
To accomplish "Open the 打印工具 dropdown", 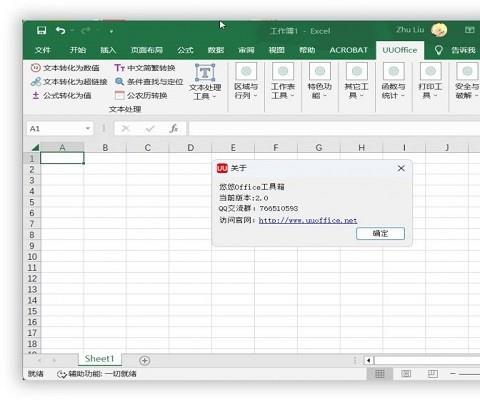I will click(x=430, y=82).
